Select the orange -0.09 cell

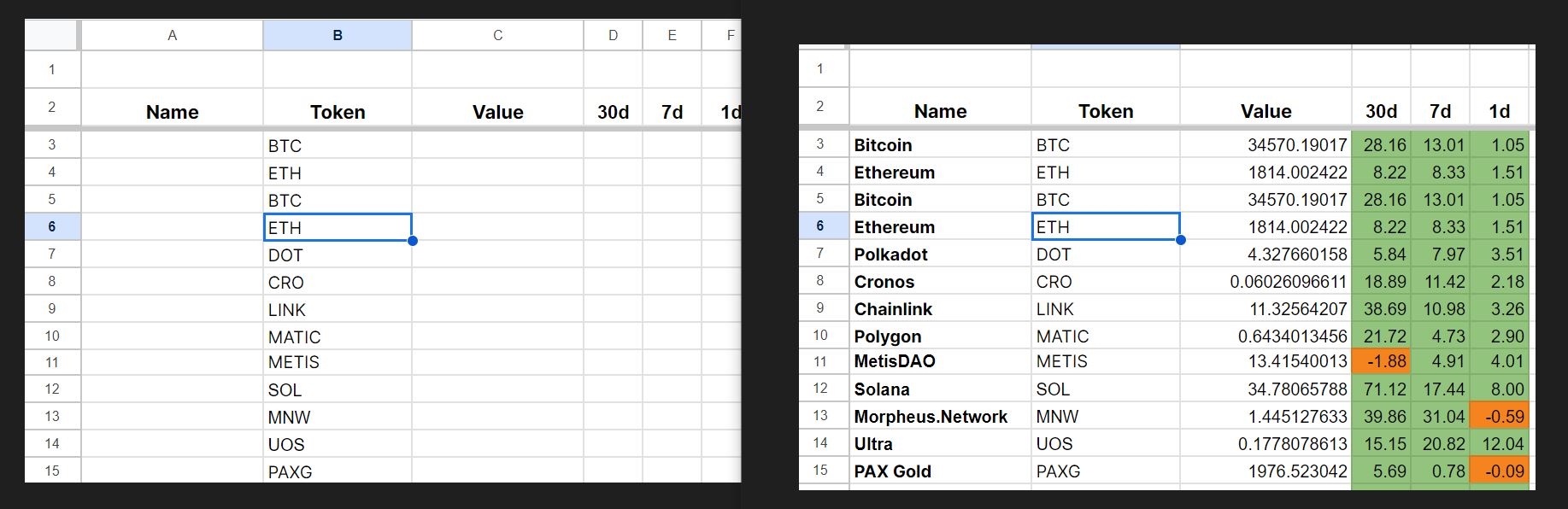click(1499, 471)
